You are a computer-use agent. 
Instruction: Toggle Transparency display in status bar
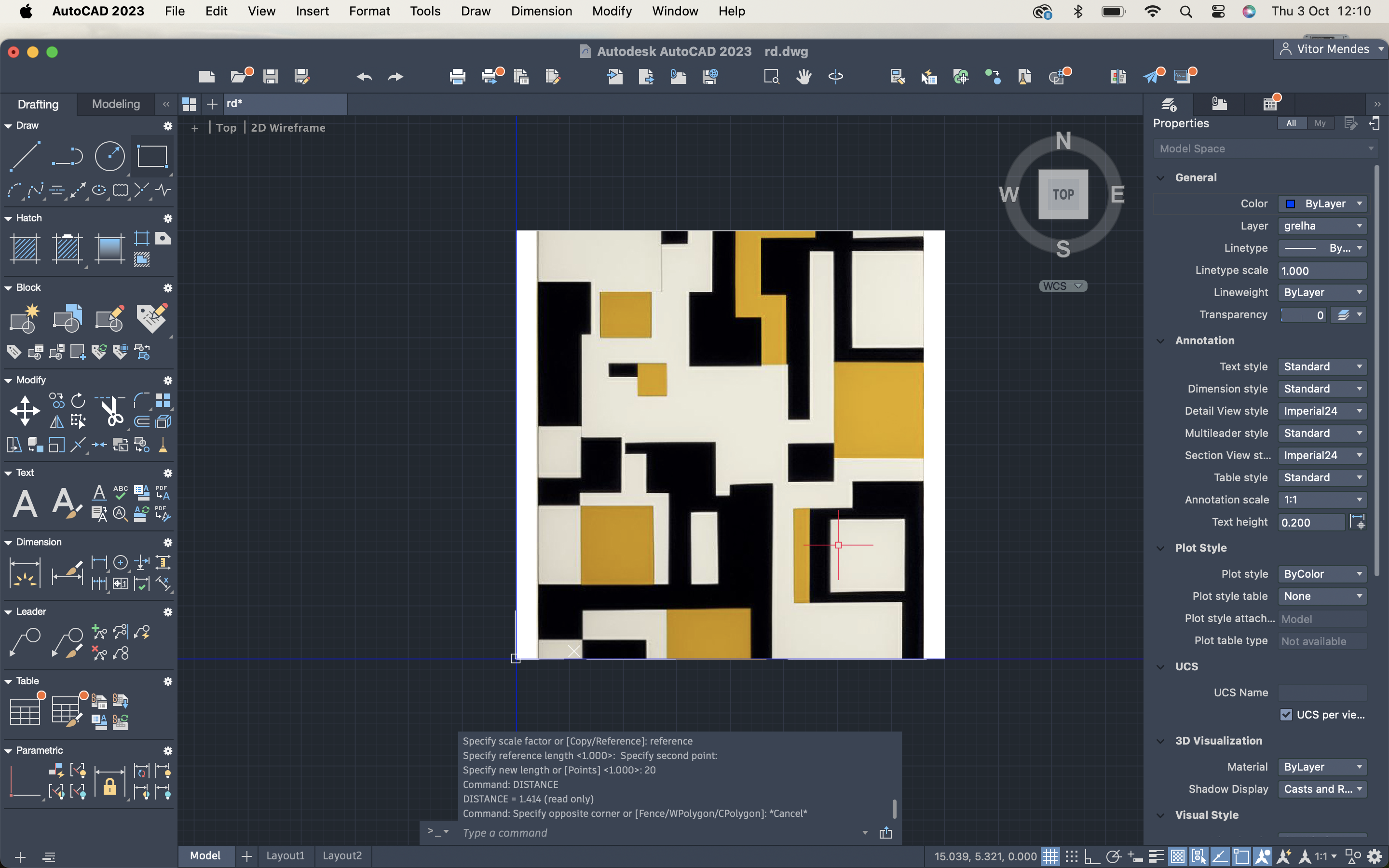(x=1177, y=856)
